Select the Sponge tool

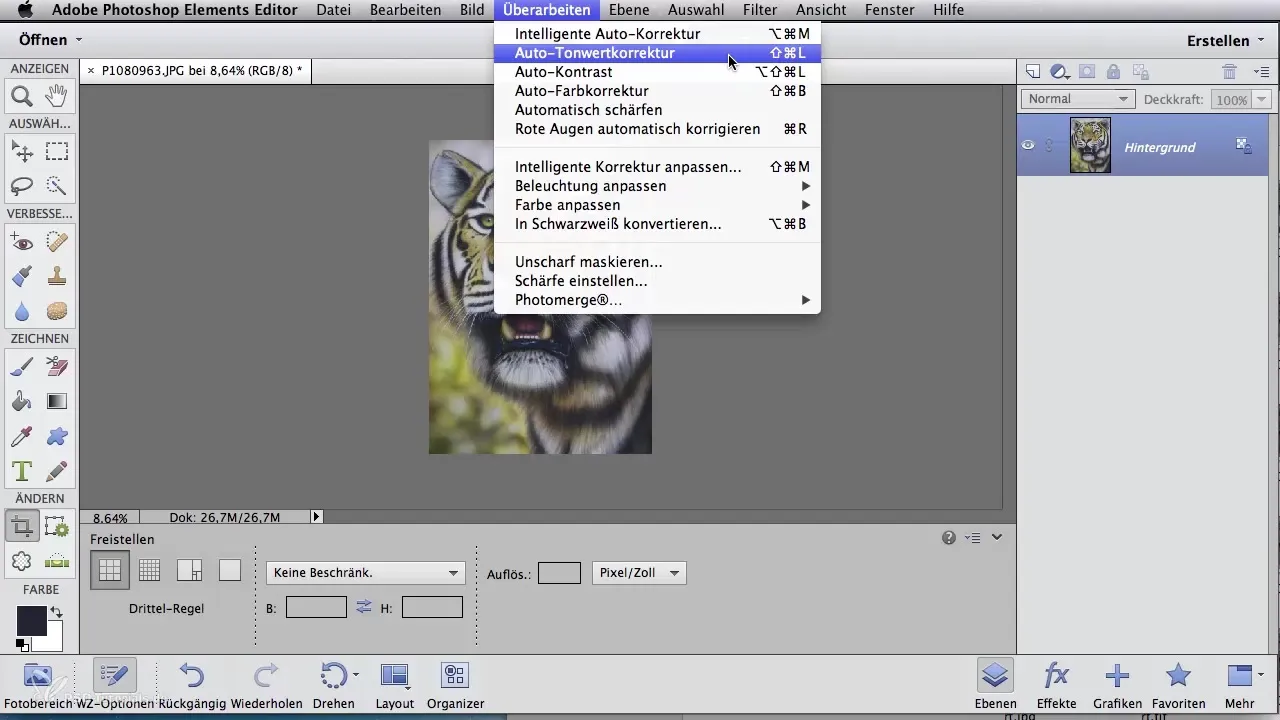pos(57,311)
